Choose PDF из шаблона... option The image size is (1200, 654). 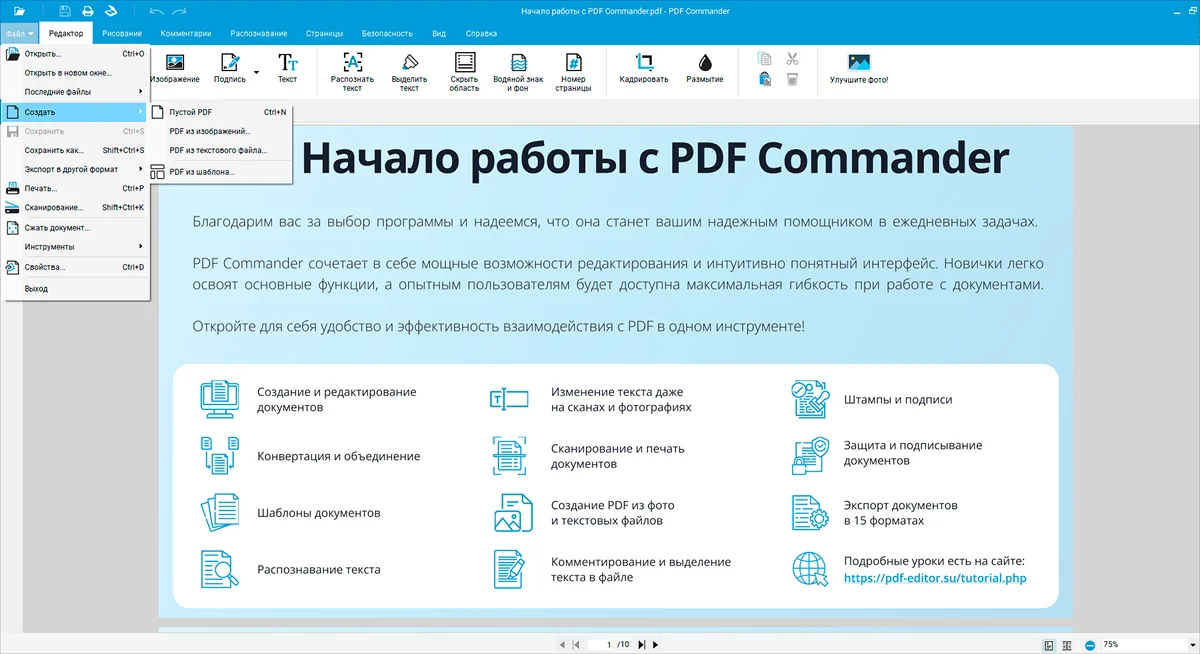(220, 172)
